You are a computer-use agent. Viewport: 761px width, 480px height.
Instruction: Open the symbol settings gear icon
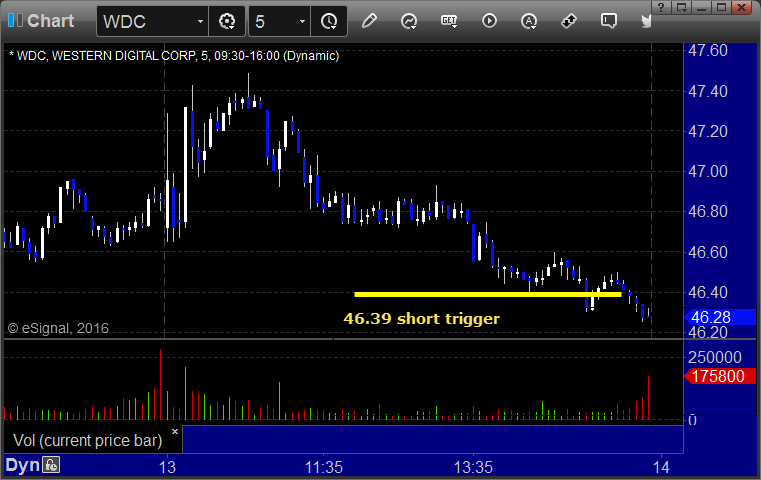(227, 21)
